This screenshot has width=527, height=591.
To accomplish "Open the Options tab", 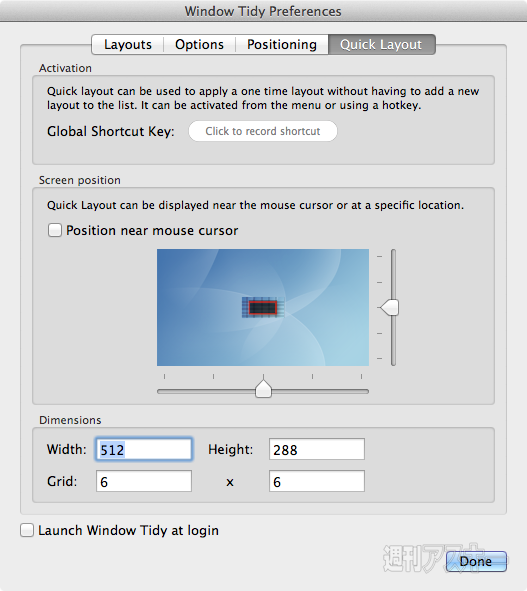I will click(x=199, y=44).
